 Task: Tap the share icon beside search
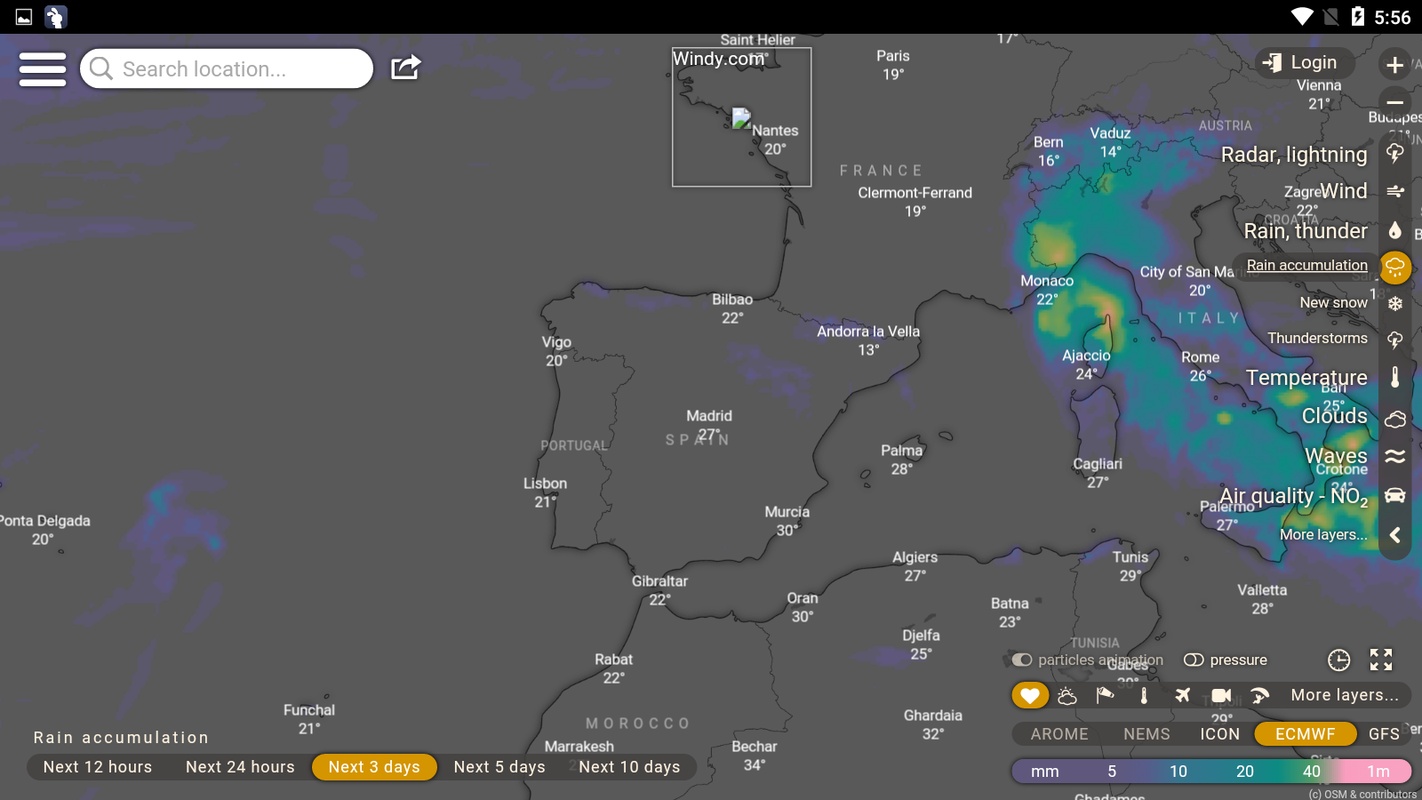click(405, 68)
